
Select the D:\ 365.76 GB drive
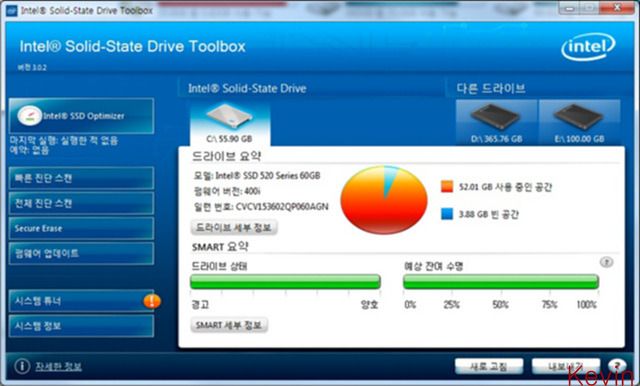click(x=496, y=122)
